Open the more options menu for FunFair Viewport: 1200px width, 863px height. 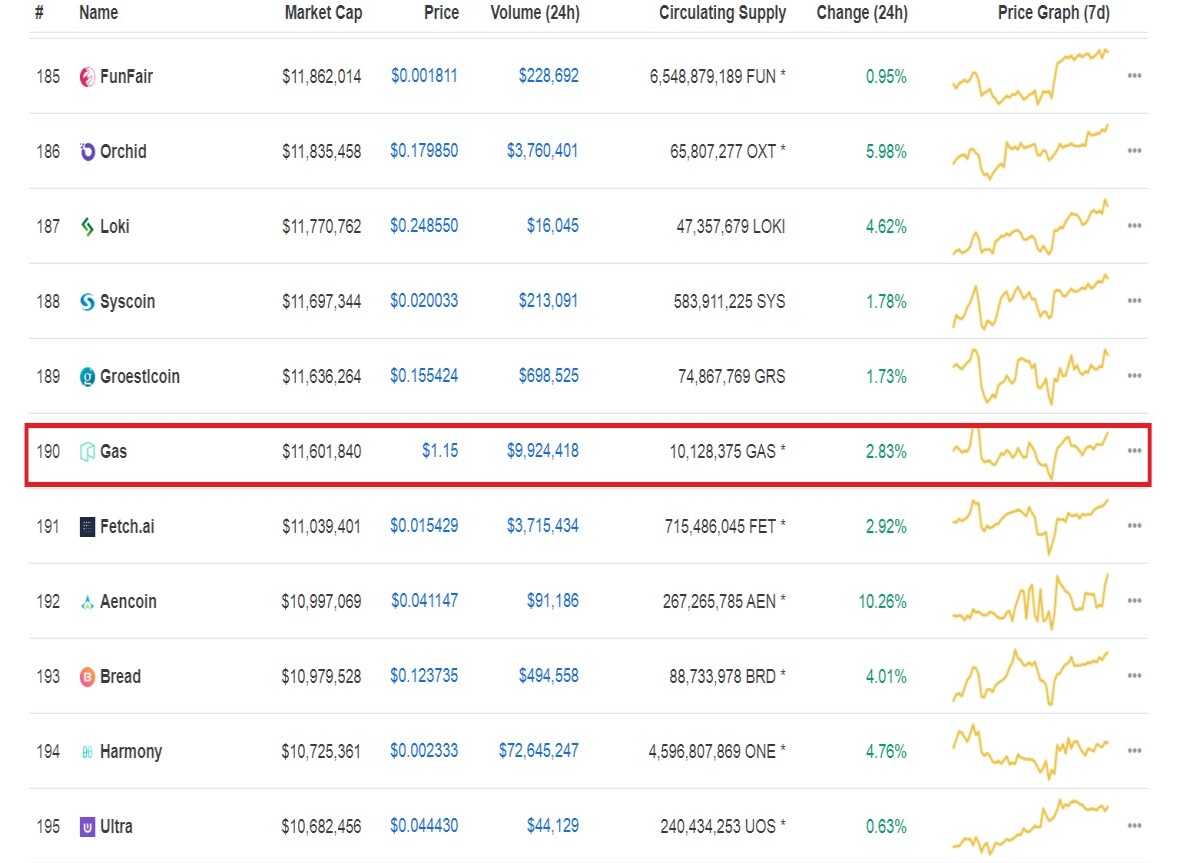point(1134,76)
